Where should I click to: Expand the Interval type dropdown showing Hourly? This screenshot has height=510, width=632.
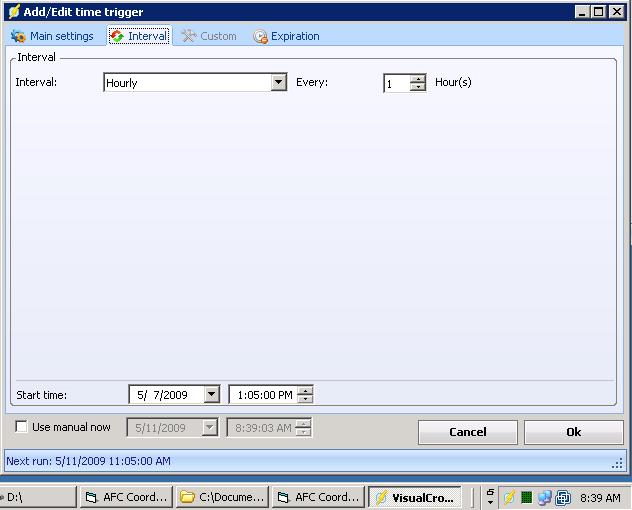[x=279, y=82]
